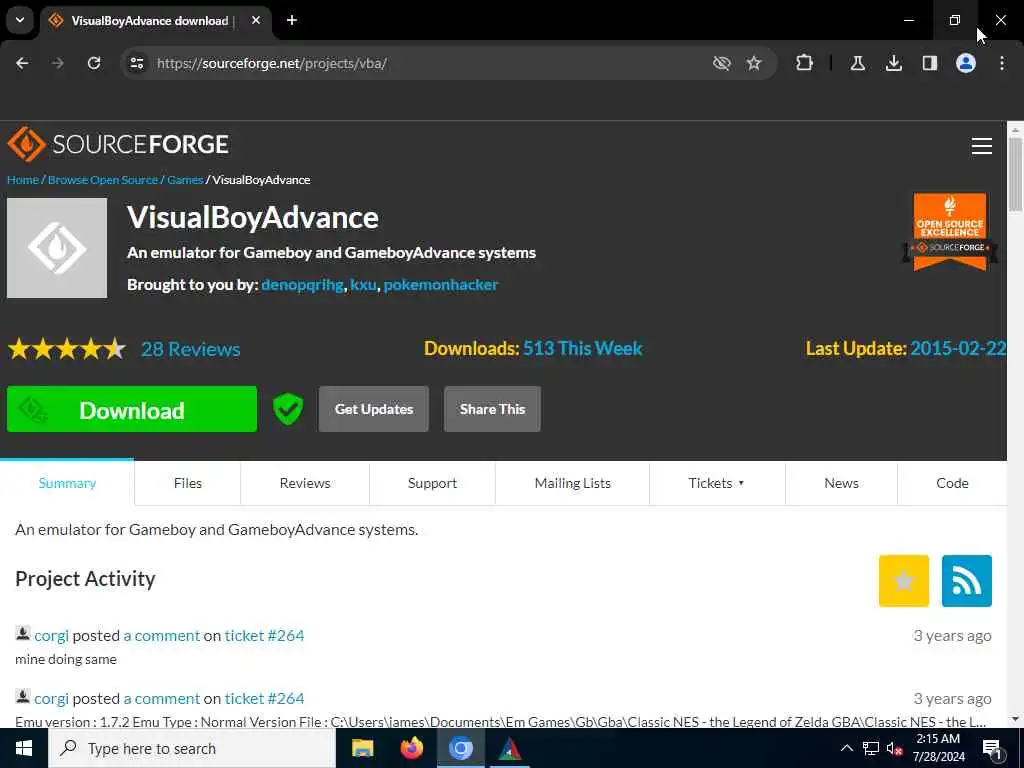Image resolution: width=1024 pixels, height=768 pixels.
Task: Go back in browser history
Action: coord(22,63)
